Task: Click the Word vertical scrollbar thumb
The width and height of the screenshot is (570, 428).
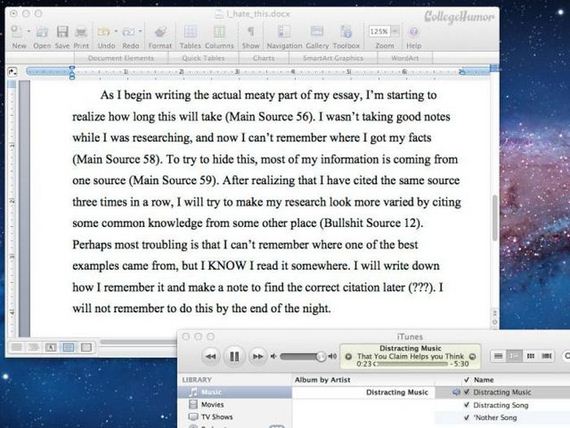Action: click(x=494, y=217)
